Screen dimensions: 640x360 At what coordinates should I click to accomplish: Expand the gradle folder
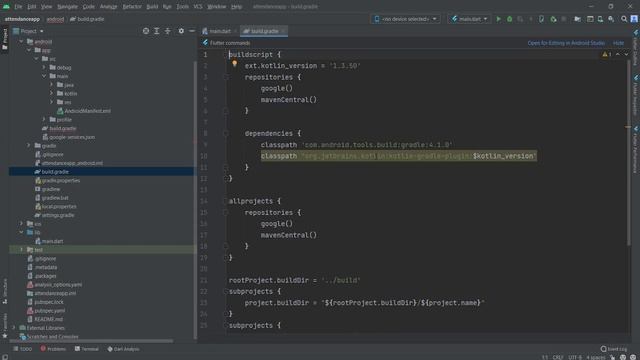[29, 145]
